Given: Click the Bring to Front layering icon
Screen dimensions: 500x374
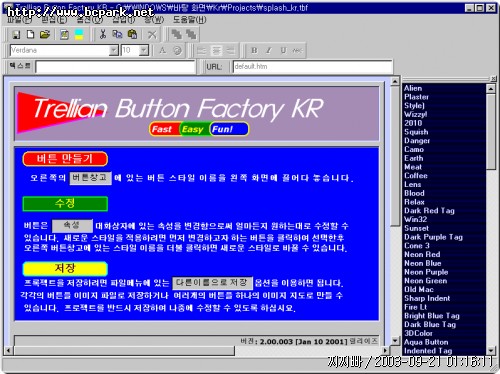Looking at the screenshot, I should click(176, 34).
